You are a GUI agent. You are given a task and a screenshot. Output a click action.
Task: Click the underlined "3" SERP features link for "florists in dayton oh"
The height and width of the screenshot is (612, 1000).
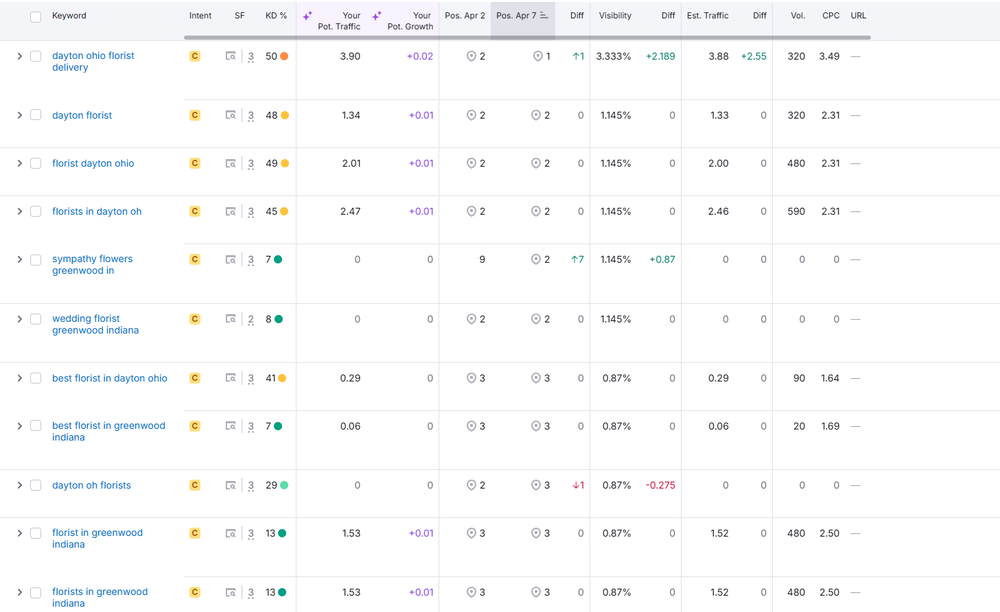tap(250, 211)
